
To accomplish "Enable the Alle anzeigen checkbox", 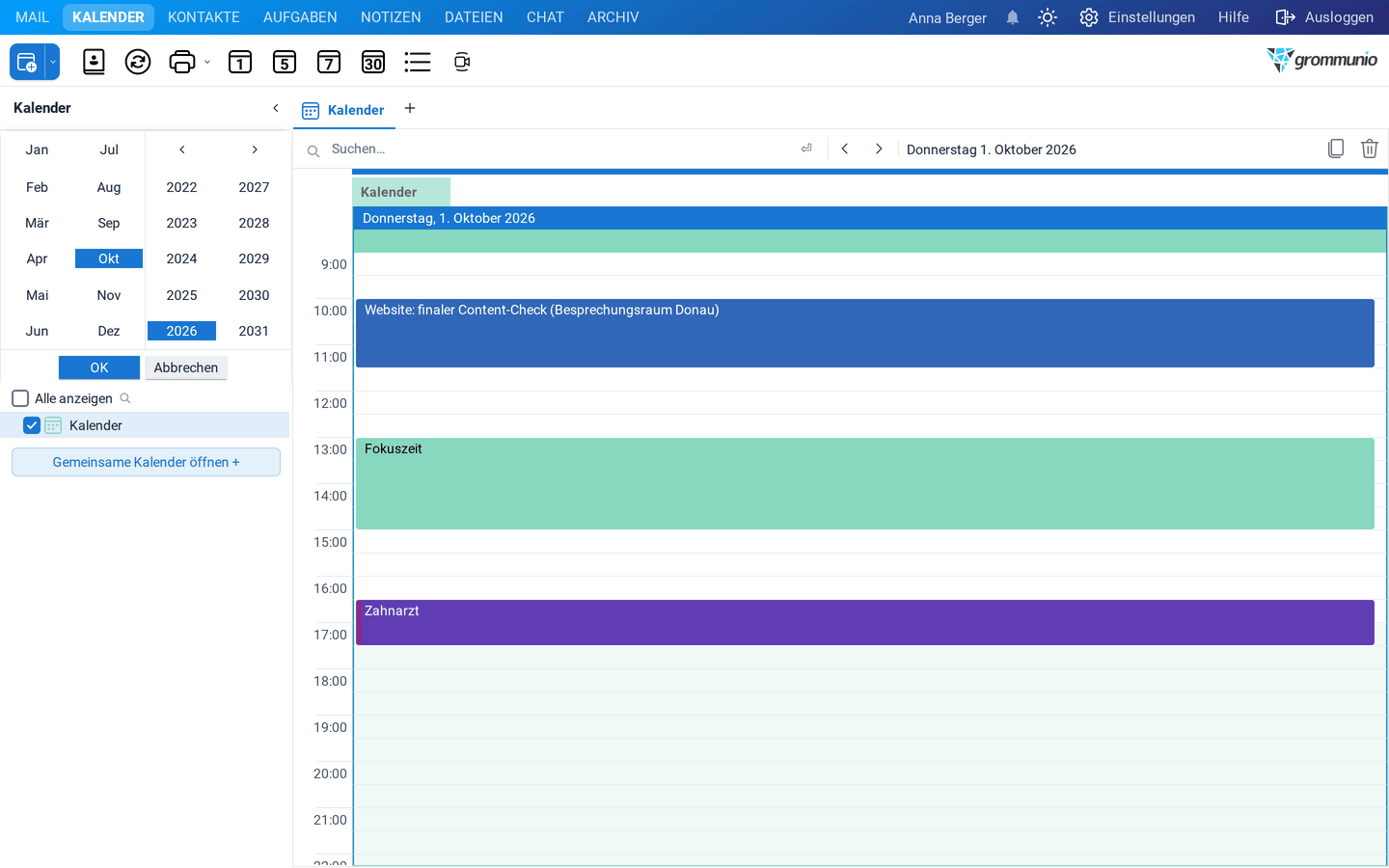I will pyautogui.click(x=20, y=398).
